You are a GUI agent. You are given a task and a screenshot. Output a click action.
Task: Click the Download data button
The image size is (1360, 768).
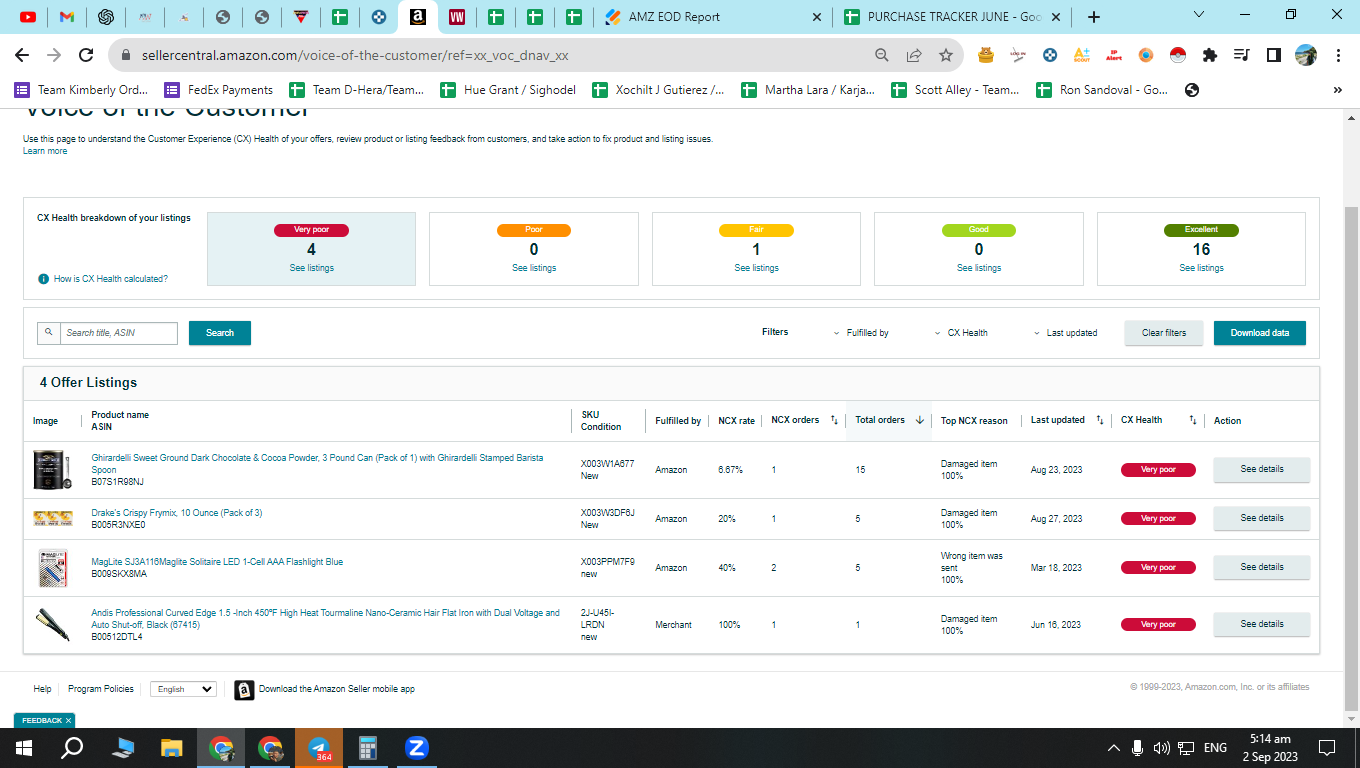click(1260, 333)
